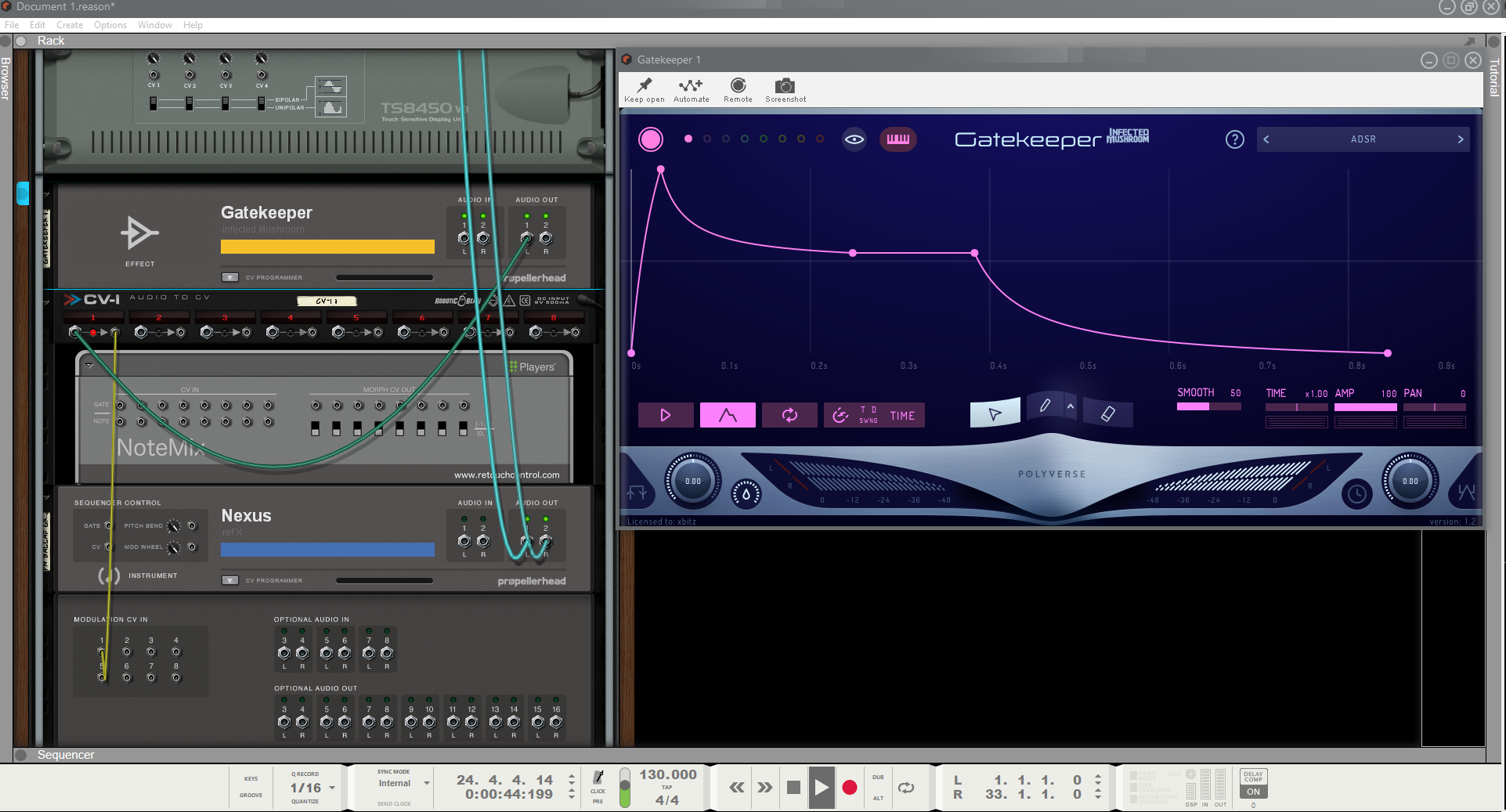Click the water drop knob in Gatekeeper
This screenshot has height=812, width=1506.
point(746,494)
